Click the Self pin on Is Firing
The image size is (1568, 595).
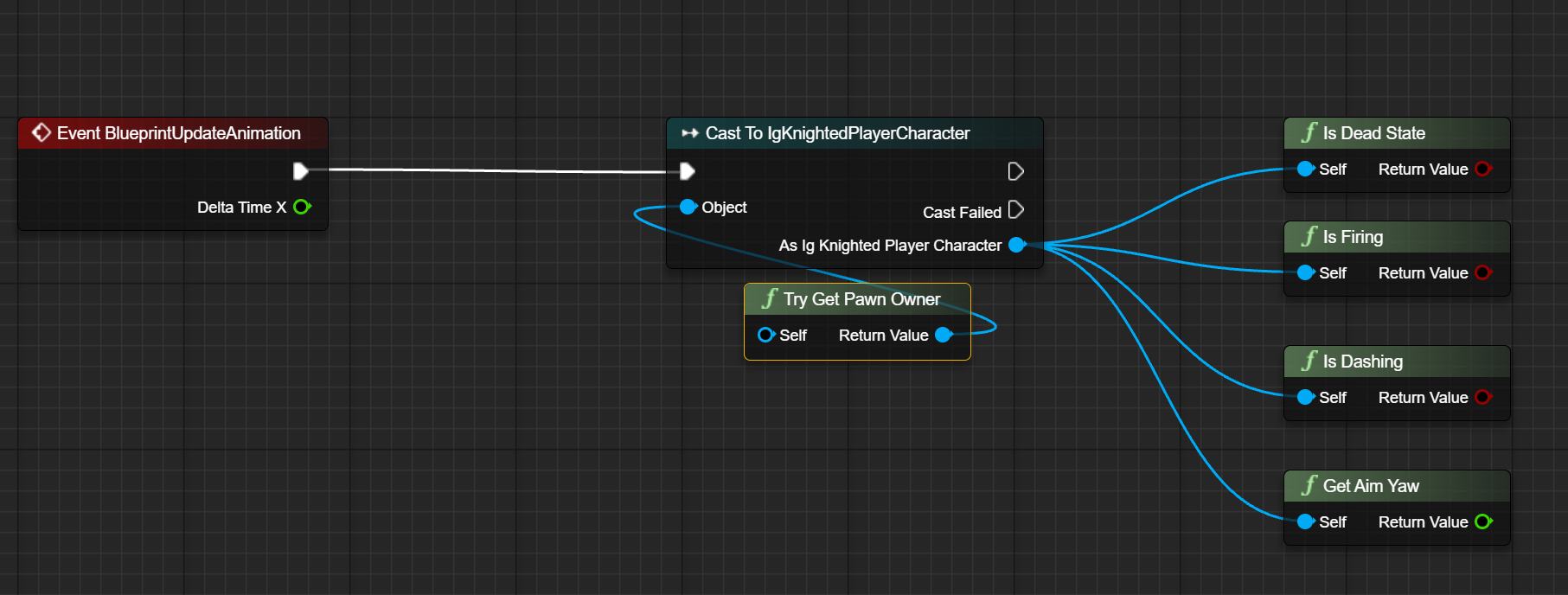point(1306,272)
